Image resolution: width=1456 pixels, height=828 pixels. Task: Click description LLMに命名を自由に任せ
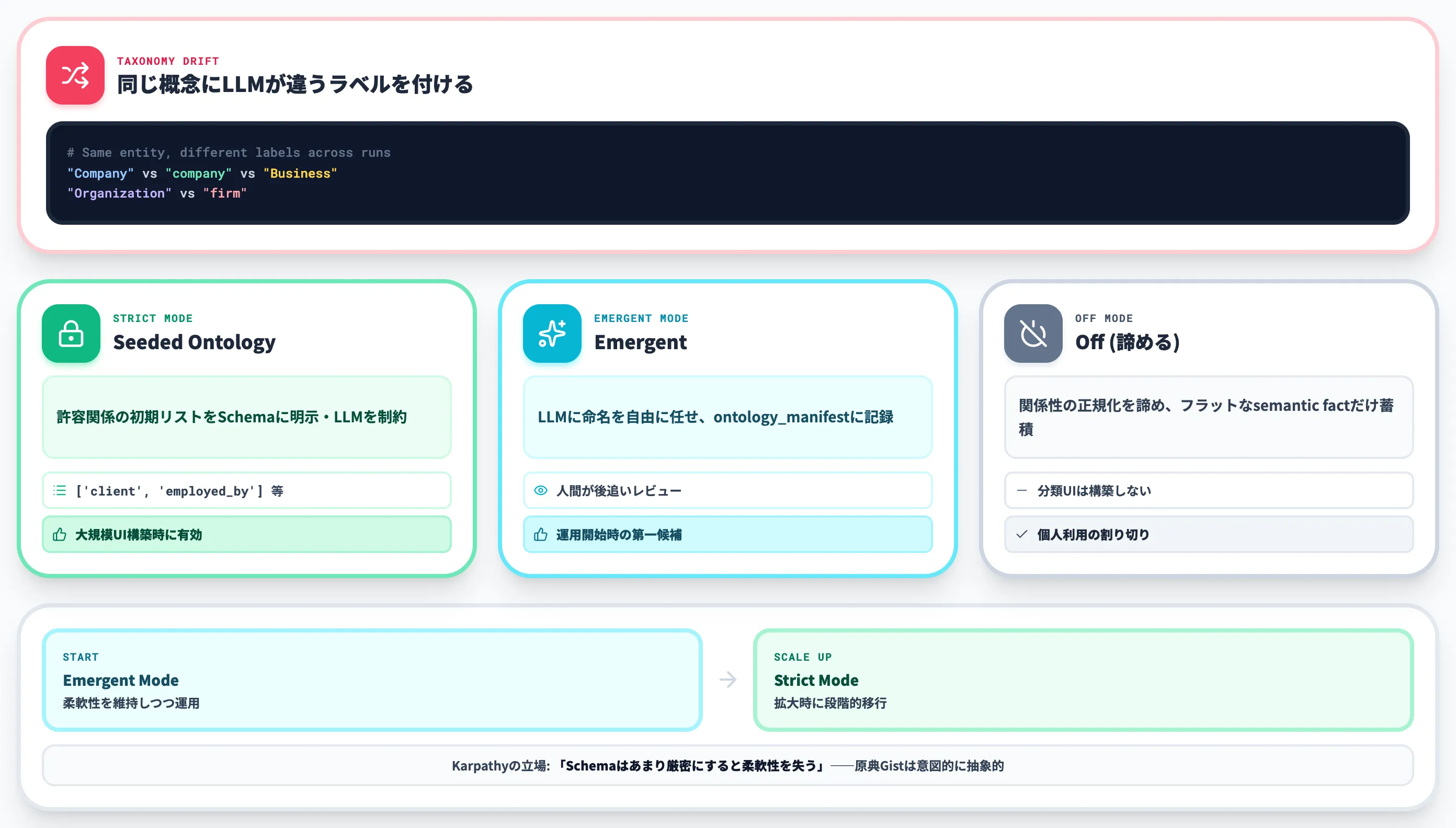[715, 417]
